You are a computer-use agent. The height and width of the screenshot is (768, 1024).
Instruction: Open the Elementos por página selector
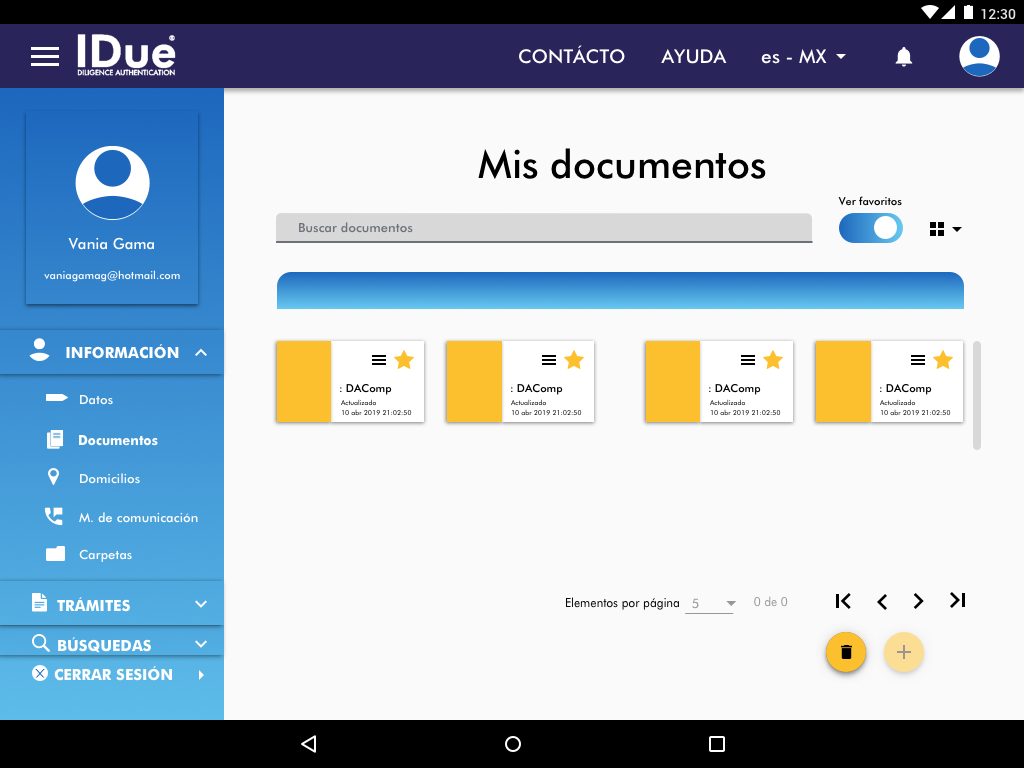pos(710,603)
